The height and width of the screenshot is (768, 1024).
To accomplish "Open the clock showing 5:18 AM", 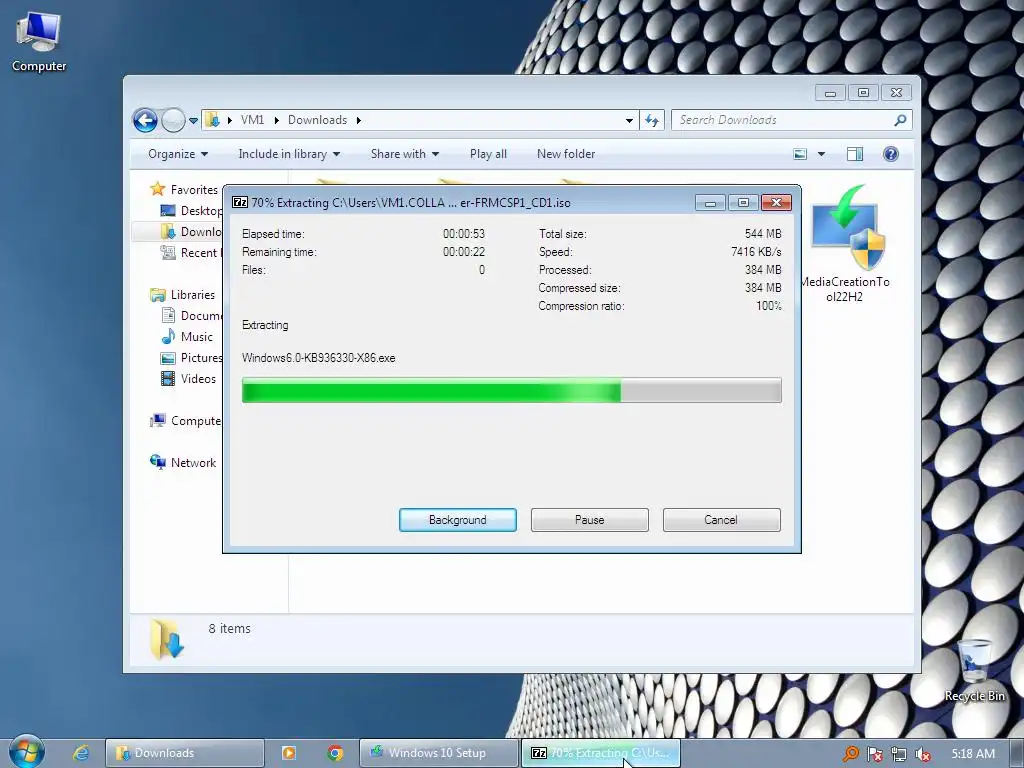I will (x=973, y=754).
